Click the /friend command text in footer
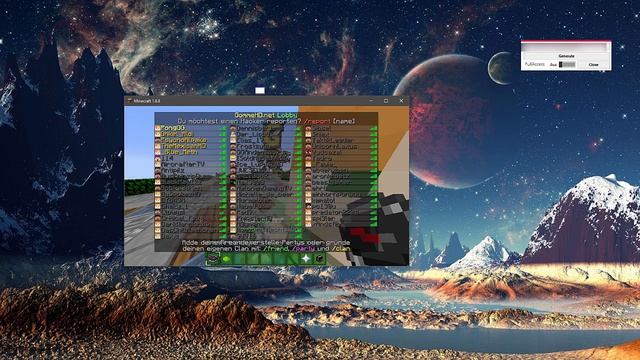The height and width of the screenshot is (360, 640). click(x=276, y=249)
